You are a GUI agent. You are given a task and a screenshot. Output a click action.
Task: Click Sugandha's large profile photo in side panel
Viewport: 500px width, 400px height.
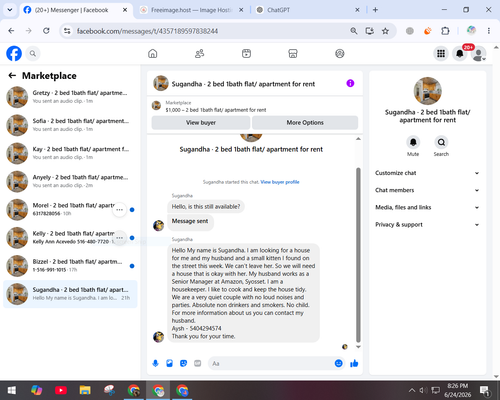point(427,91)
